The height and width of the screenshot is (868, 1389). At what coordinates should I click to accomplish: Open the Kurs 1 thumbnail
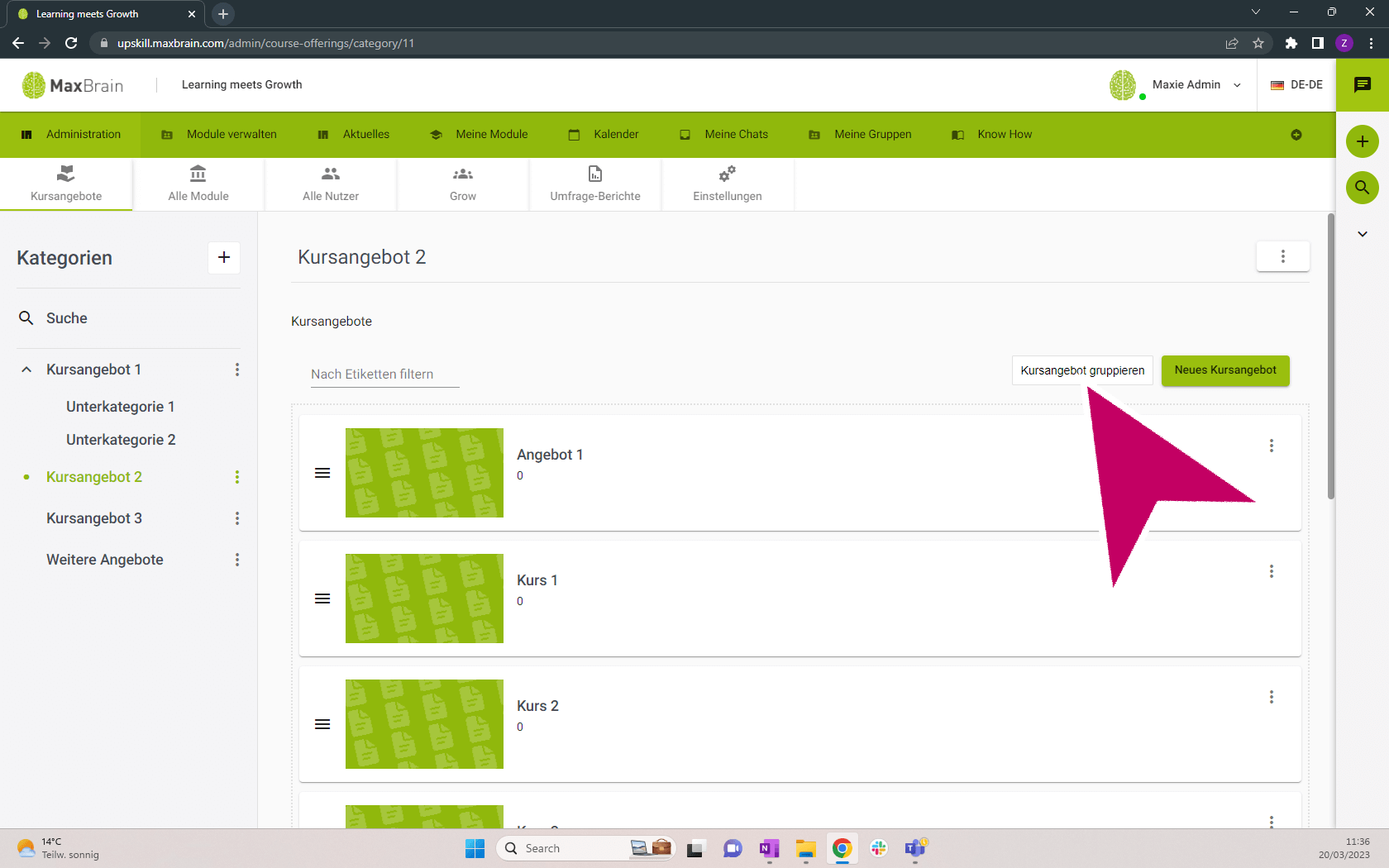[424, 599]
